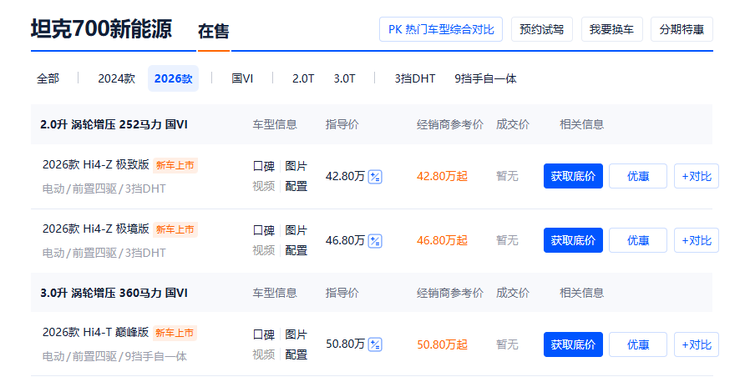Show 全部 models filter

pos(48,78)
